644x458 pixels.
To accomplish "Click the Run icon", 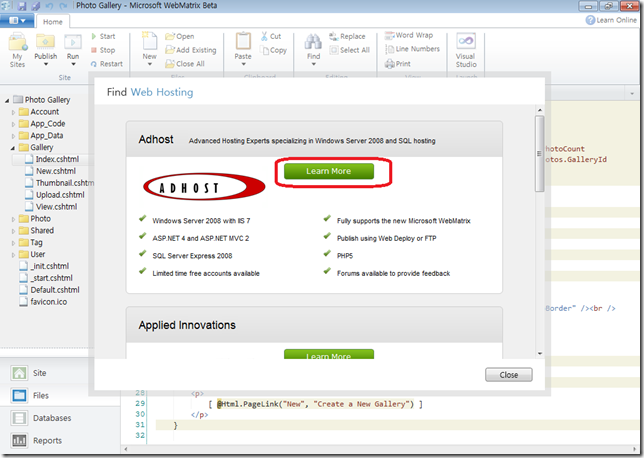I will 73,42.
